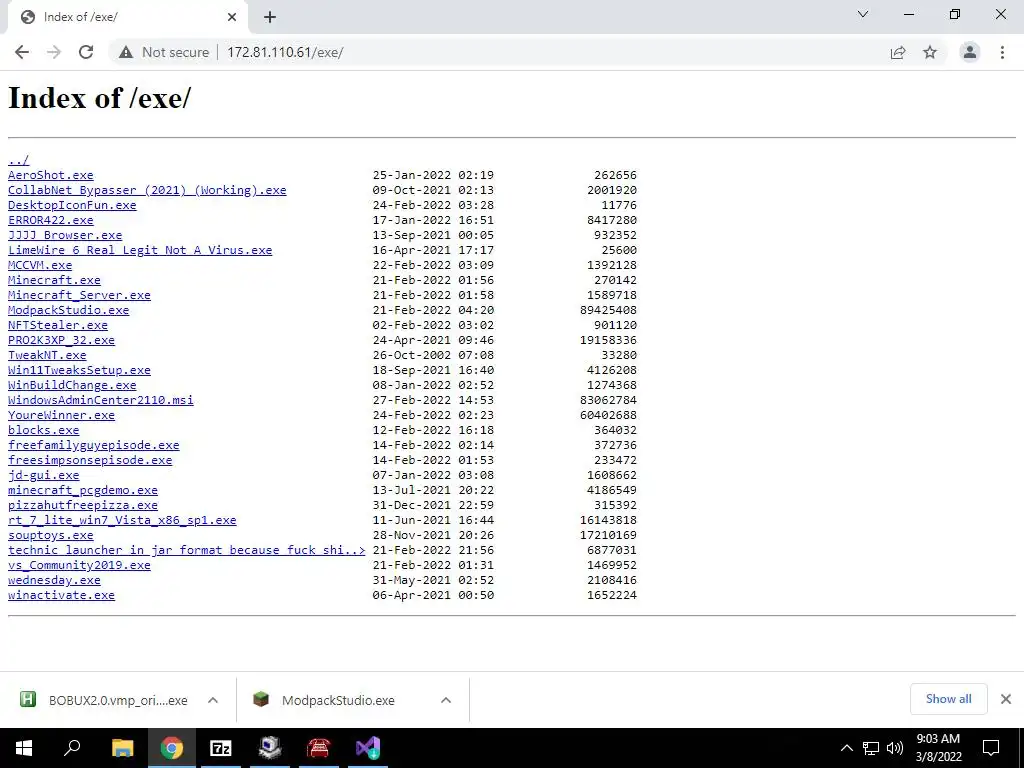The width and height of the screenshot is (1024, 768).
Task: Download souptoys.exe
Action: (51, 536)
